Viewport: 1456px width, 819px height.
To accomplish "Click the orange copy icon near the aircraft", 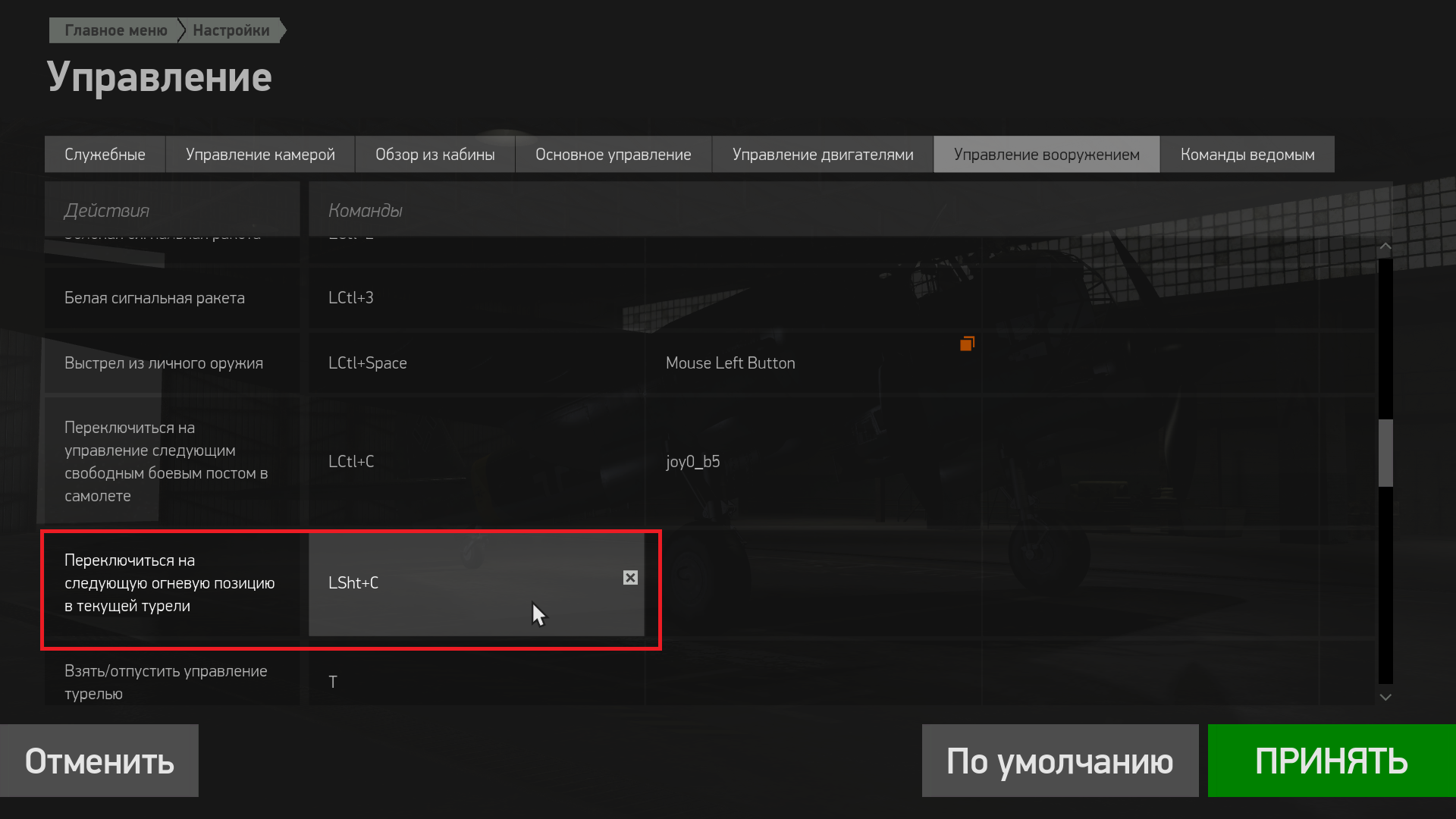I will pos(967,344).
